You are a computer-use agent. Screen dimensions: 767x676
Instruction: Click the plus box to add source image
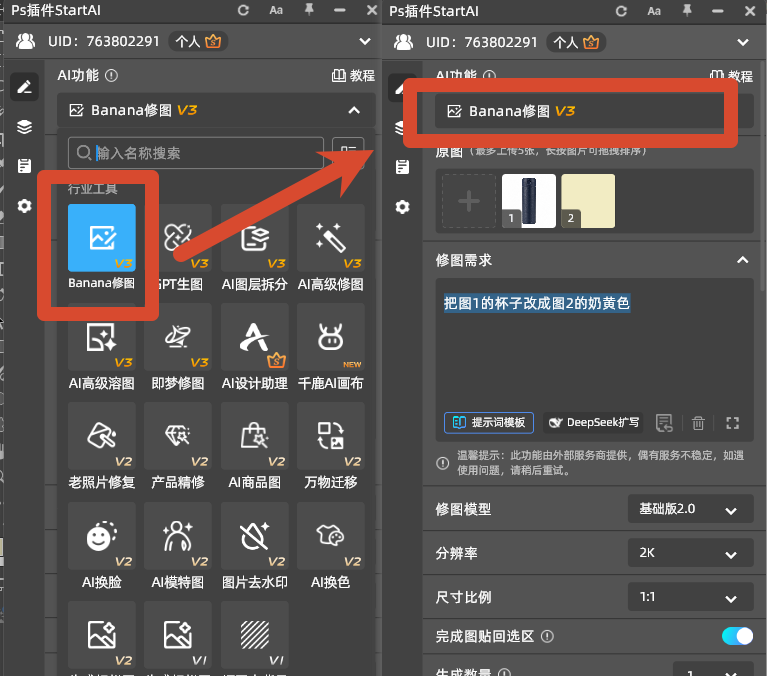click(x=469, y=201)
